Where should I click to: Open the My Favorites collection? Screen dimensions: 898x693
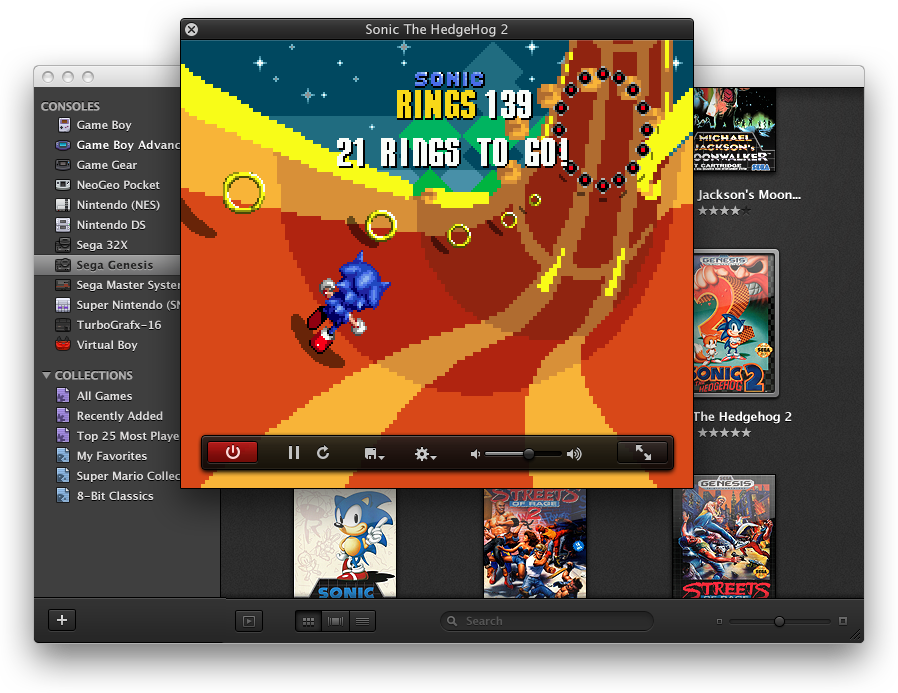tap(111, 456)
